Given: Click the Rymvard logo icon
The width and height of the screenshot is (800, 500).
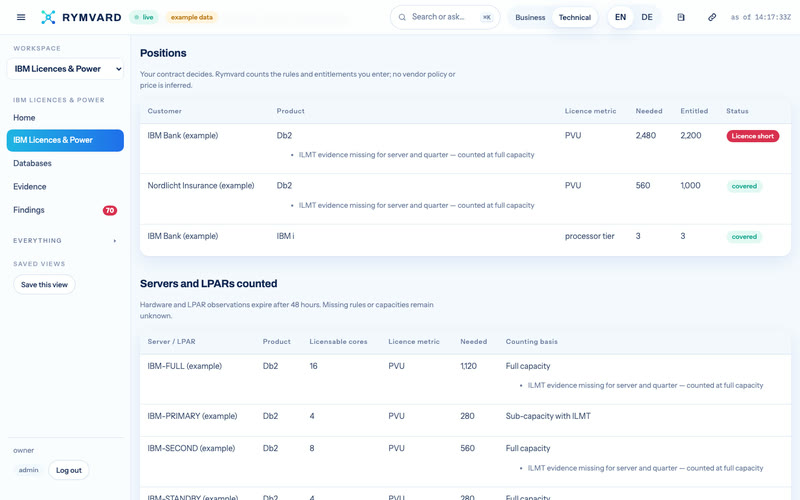Looking at the screenshot, I should pos(48,17).
